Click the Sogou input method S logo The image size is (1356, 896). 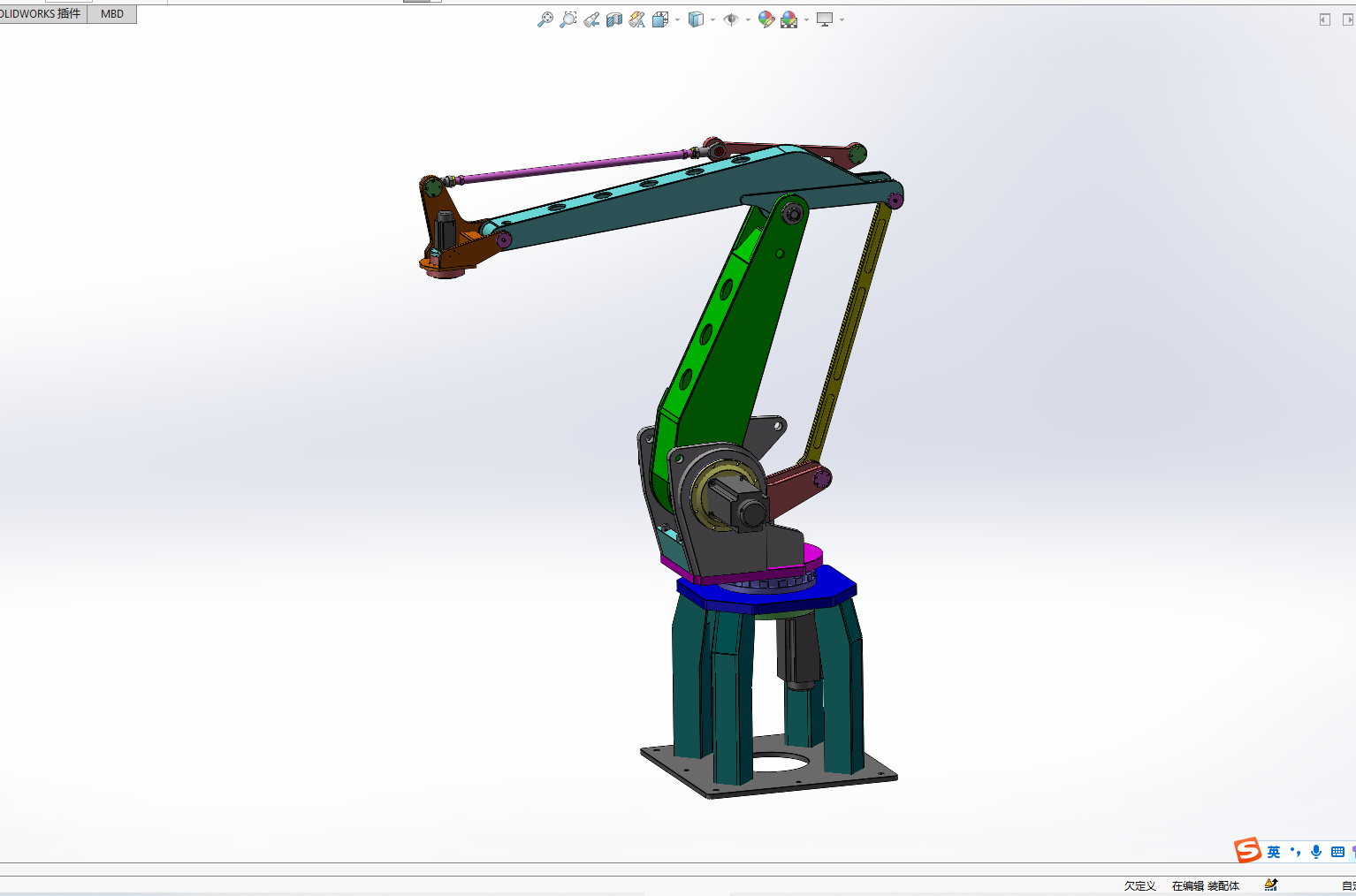pyautogui.click(x=1247, y=850)
